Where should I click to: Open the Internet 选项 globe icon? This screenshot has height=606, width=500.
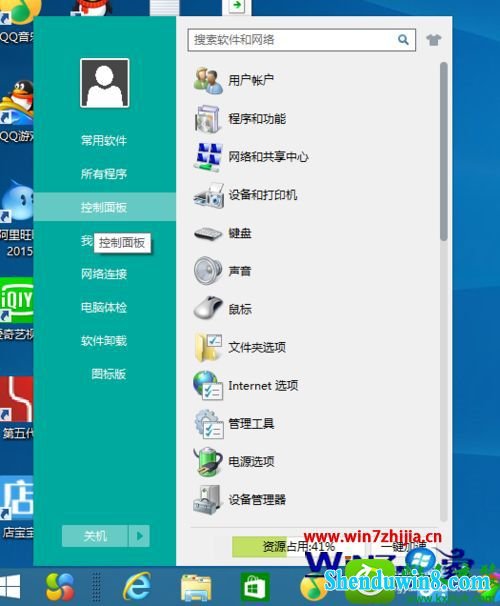(x=208, y=385)
